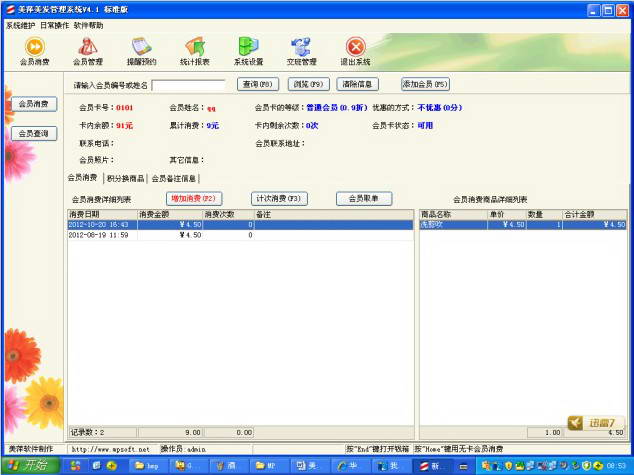Click the 会员取单 button
The width and height of the screenshot is (634, 475).
[x=364, y=198]
